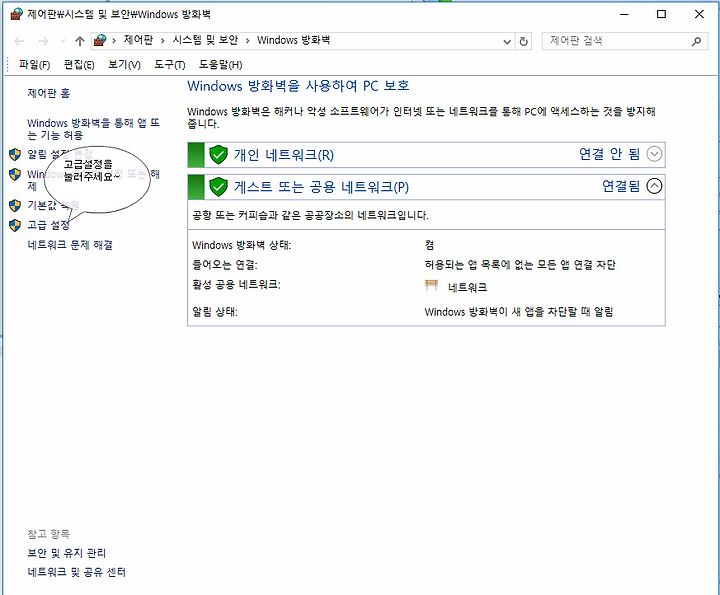Screen dimensions: 720x595
Task: Click Windows 방화벽 상태 label
Action: [242, 245]
